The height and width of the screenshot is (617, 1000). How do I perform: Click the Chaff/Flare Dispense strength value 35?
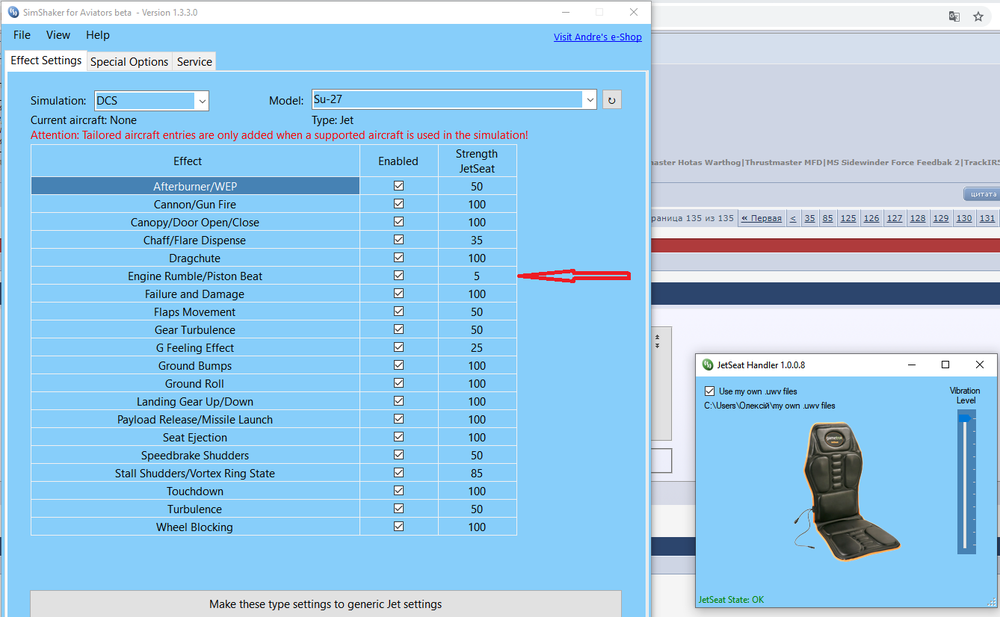click(x=477, y=240)
